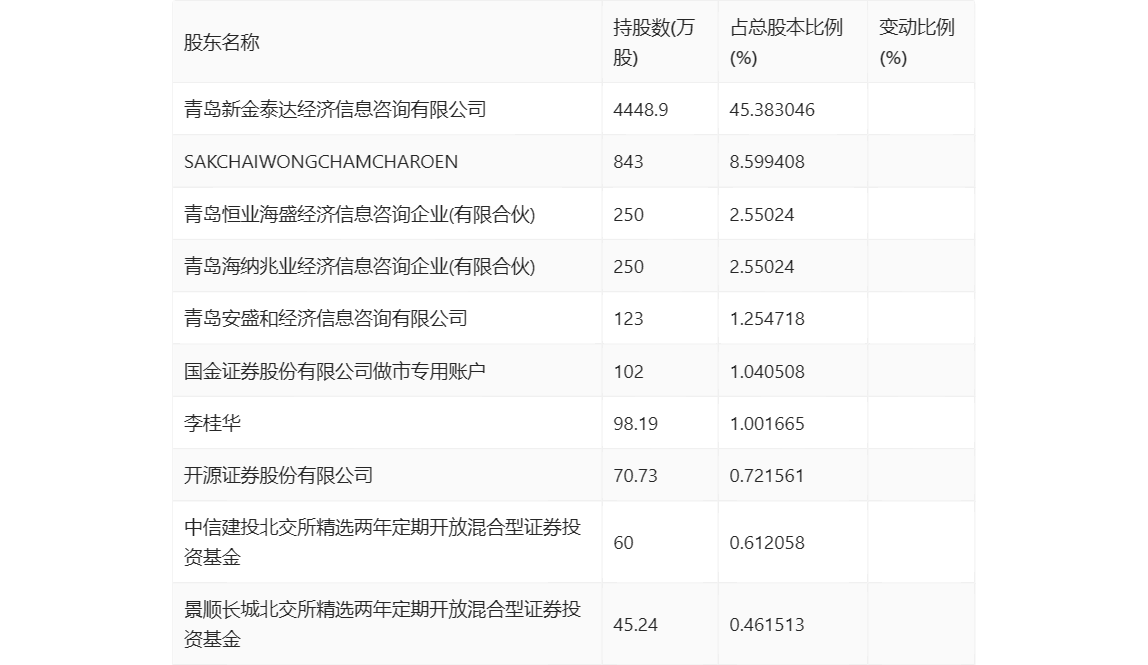This screenshot has height=665, width=1148.
Task: Select shareholder 李桂华
Action: [x=212, y=423]
